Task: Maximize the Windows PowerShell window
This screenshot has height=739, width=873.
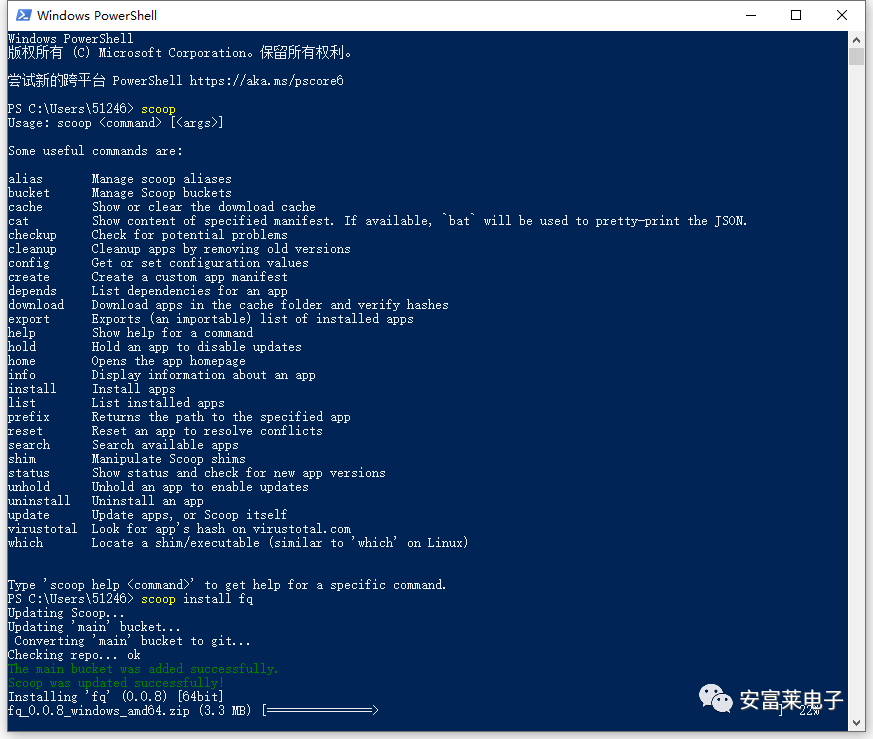Action: point(796,15)
